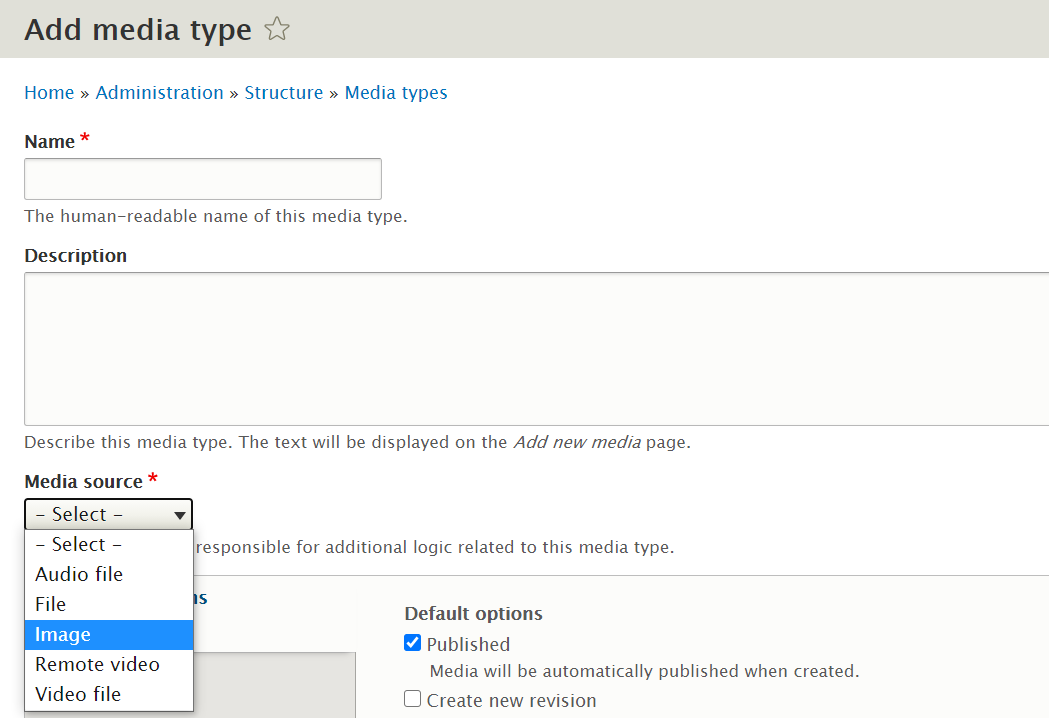1049x718 pixels.
Task: Select File in the media source options
Action: click(50, 604)
